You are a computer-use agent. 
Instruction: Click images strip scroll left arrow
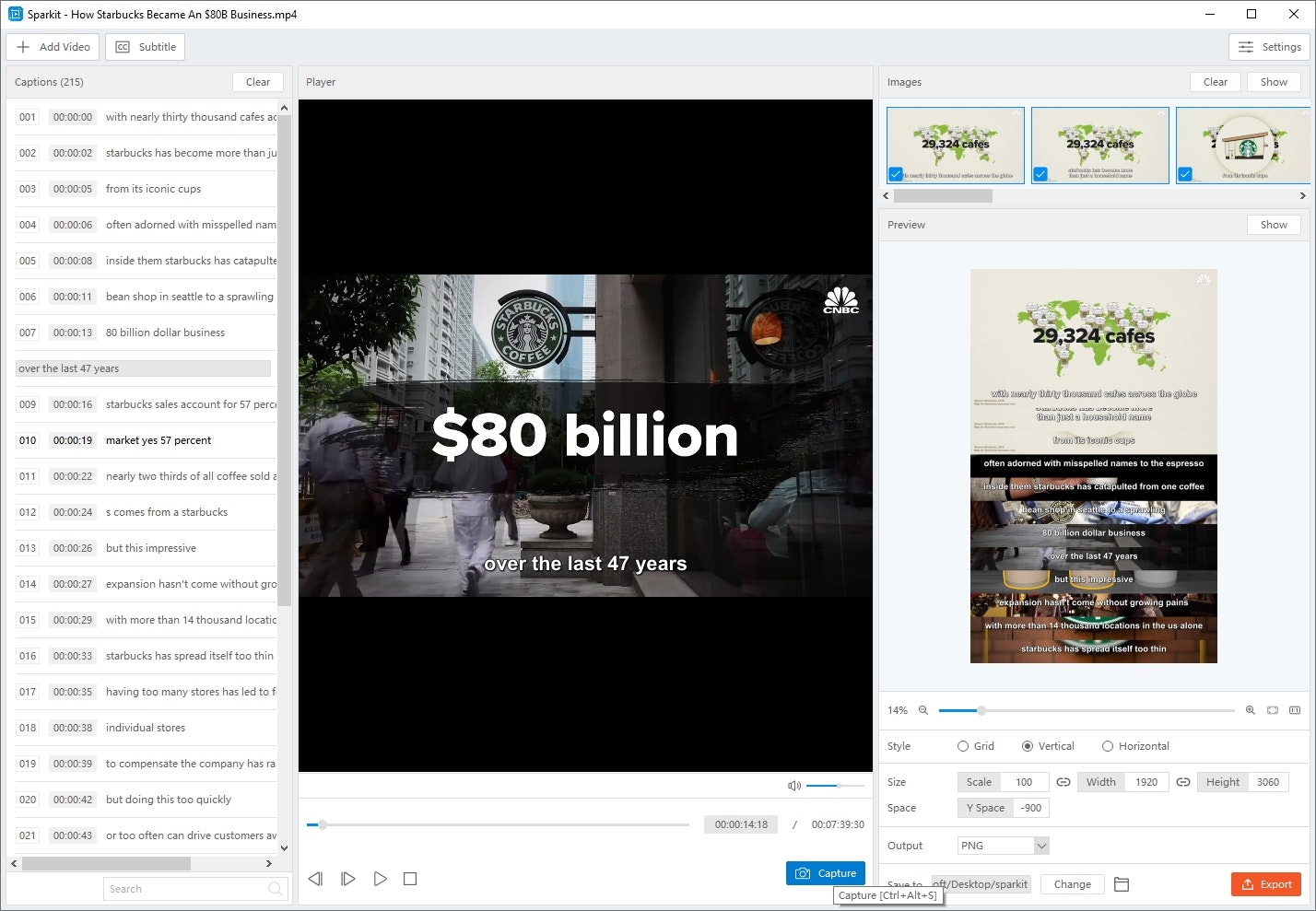(886, 195)
